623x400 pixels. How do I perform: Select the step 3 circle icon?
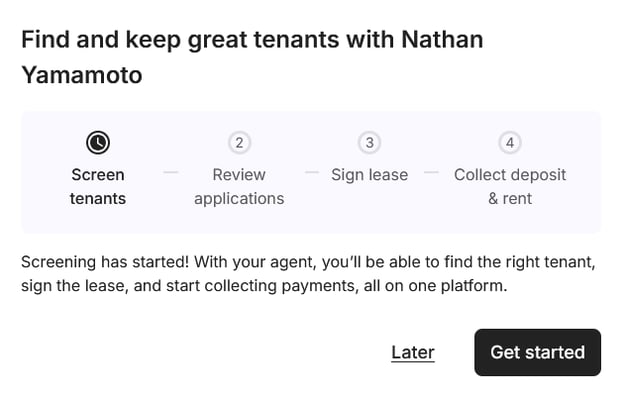(x=370, y=143)
